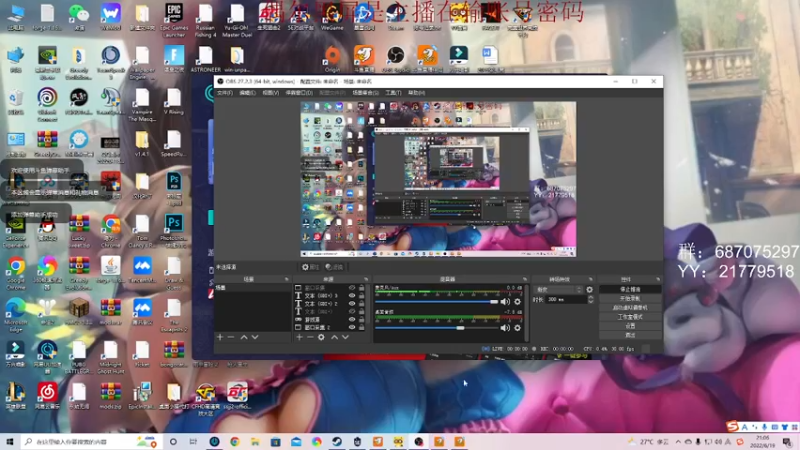800x450 pixels.
Task: Move source up with arrow icon
Action: click(x=334, y=337)
